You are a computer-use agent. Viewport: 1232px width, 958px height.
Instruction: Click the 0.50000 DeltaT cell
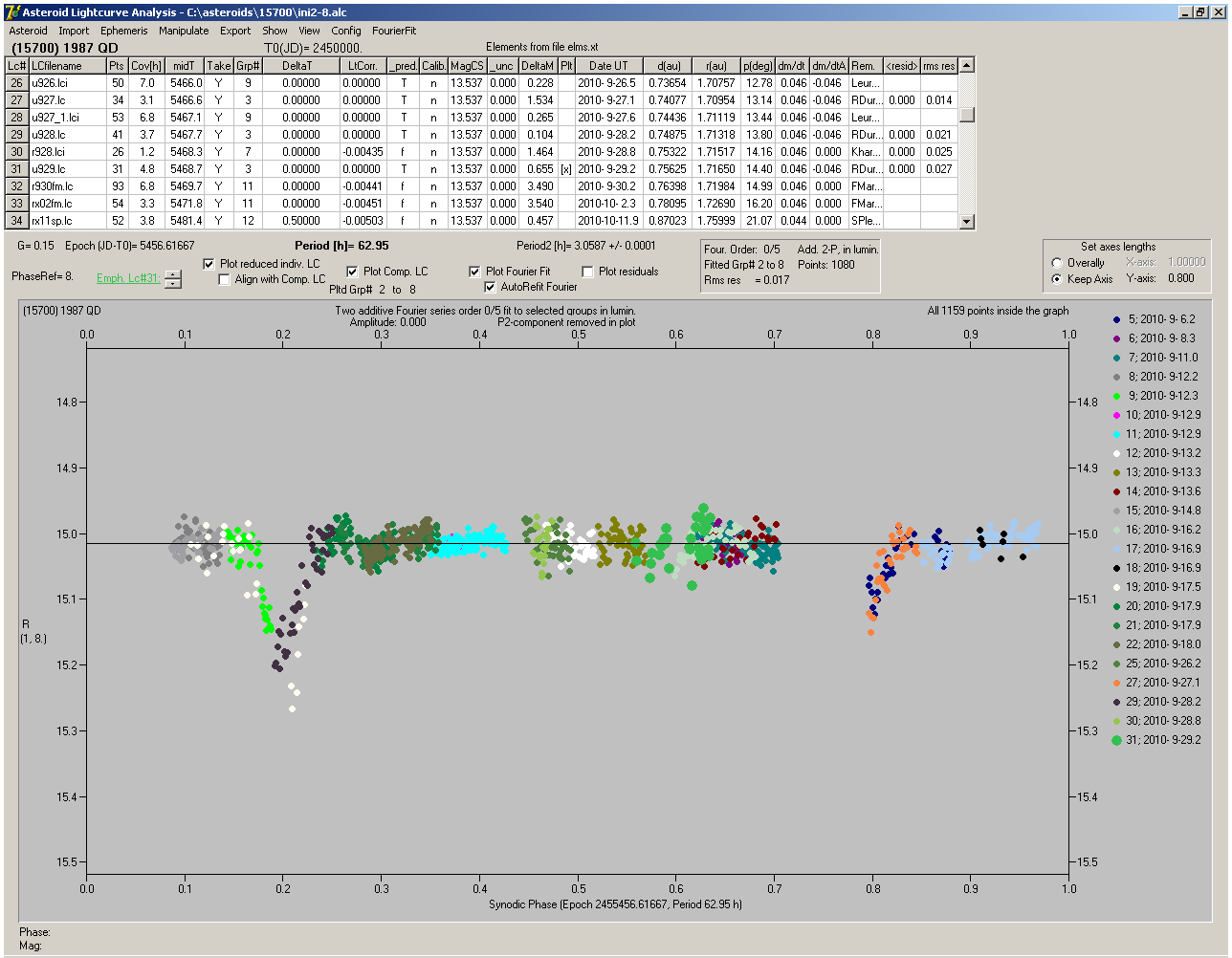pos(300,221)
